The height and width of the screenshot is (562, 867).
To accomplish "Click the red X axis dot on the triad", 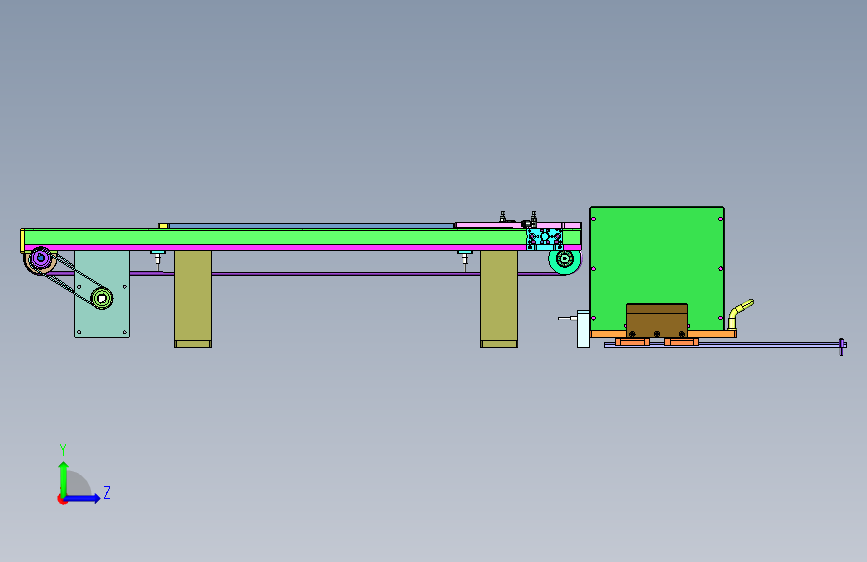I will pyautogui.click(x=61, y=500).
